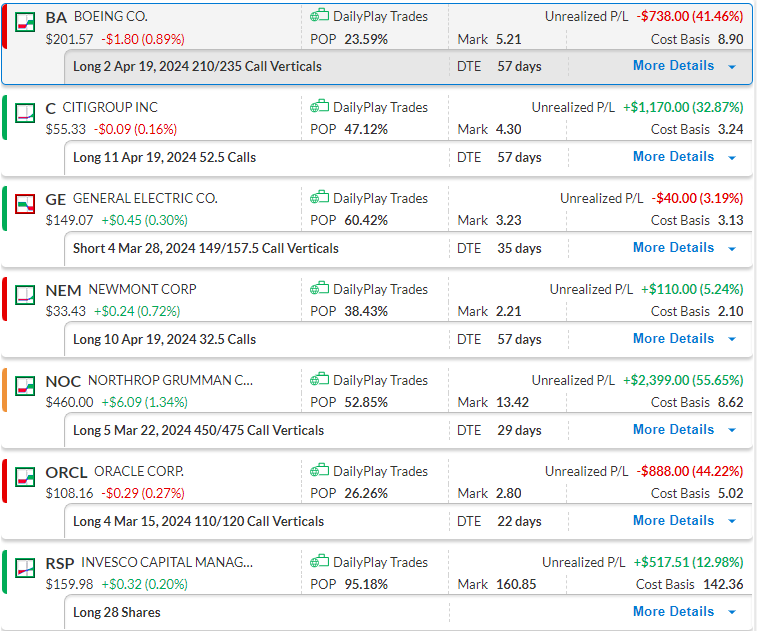Click 'Long 10 Apr 19, 2024 32.5 Calls'

pos(164,339)
